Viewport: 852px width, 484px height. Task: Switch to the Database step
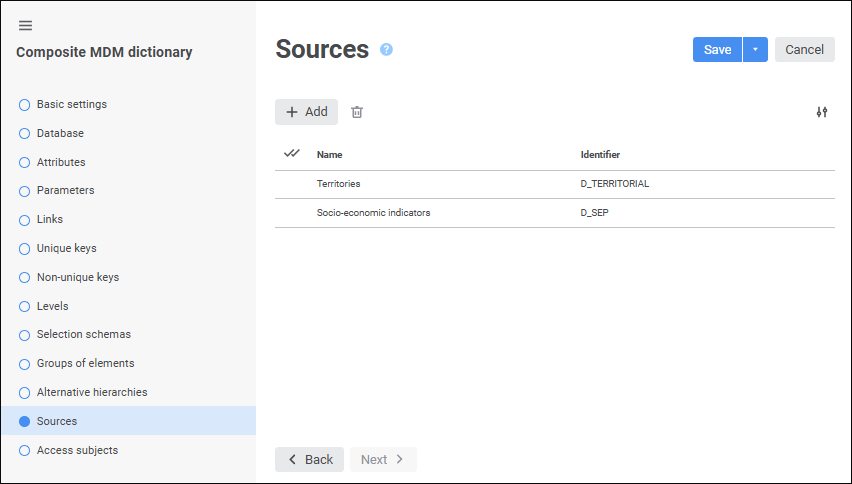(60, 133)
